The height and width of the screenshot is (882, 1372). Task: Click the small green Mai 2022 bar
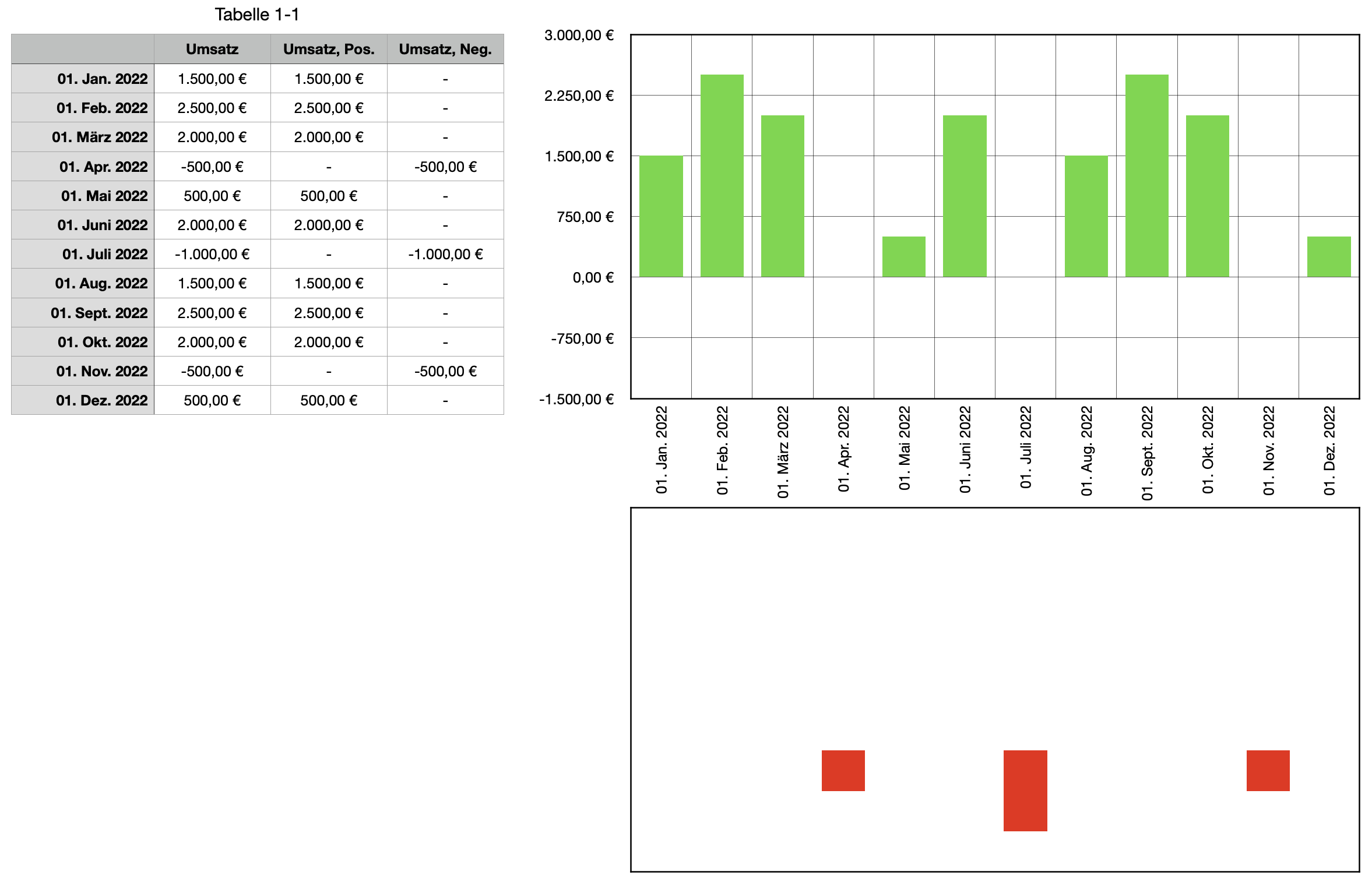click(x=903, y=256)
